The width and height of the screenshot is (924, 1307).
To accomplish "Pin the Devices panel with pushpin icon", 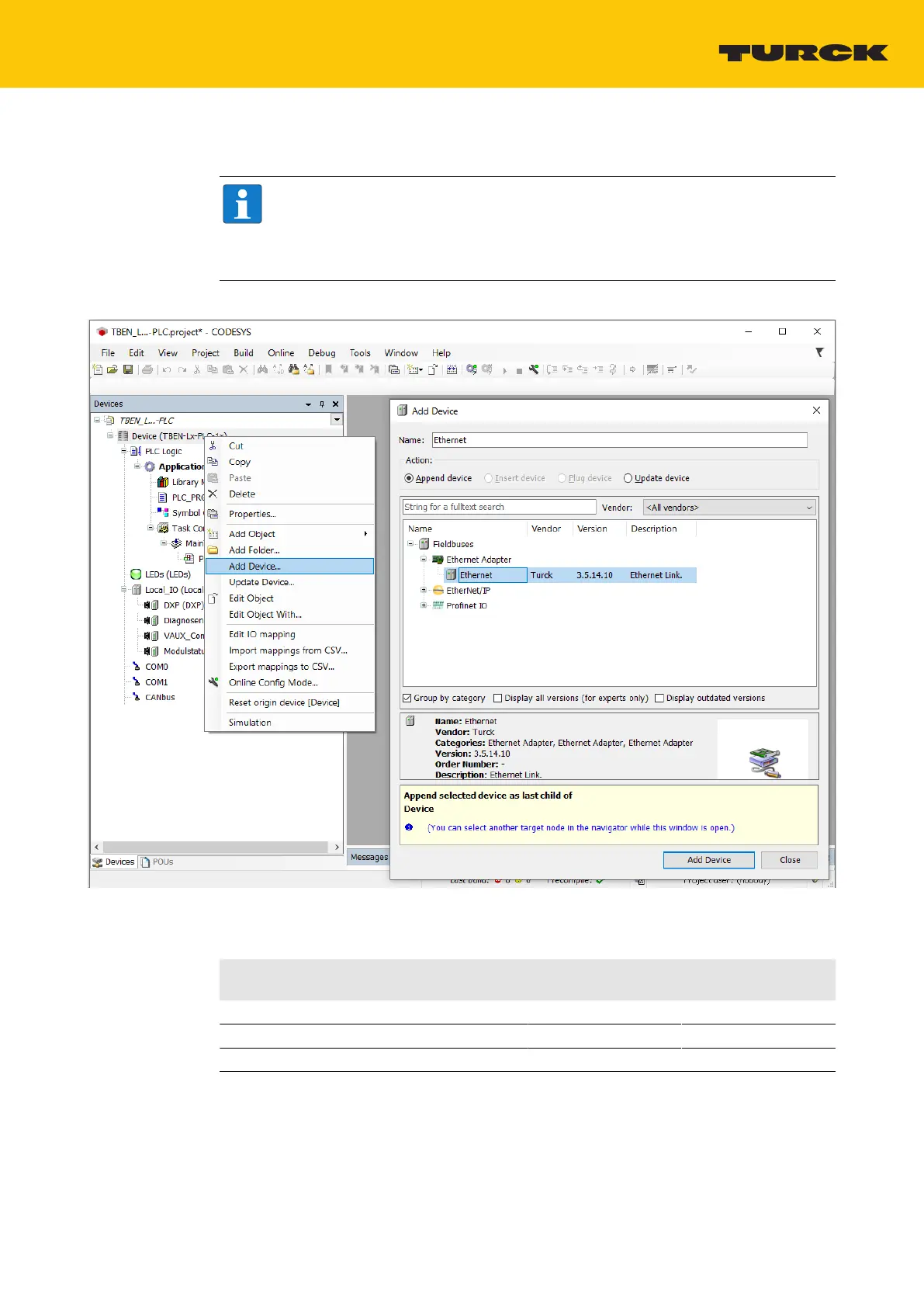I will [x=322, y=404].
